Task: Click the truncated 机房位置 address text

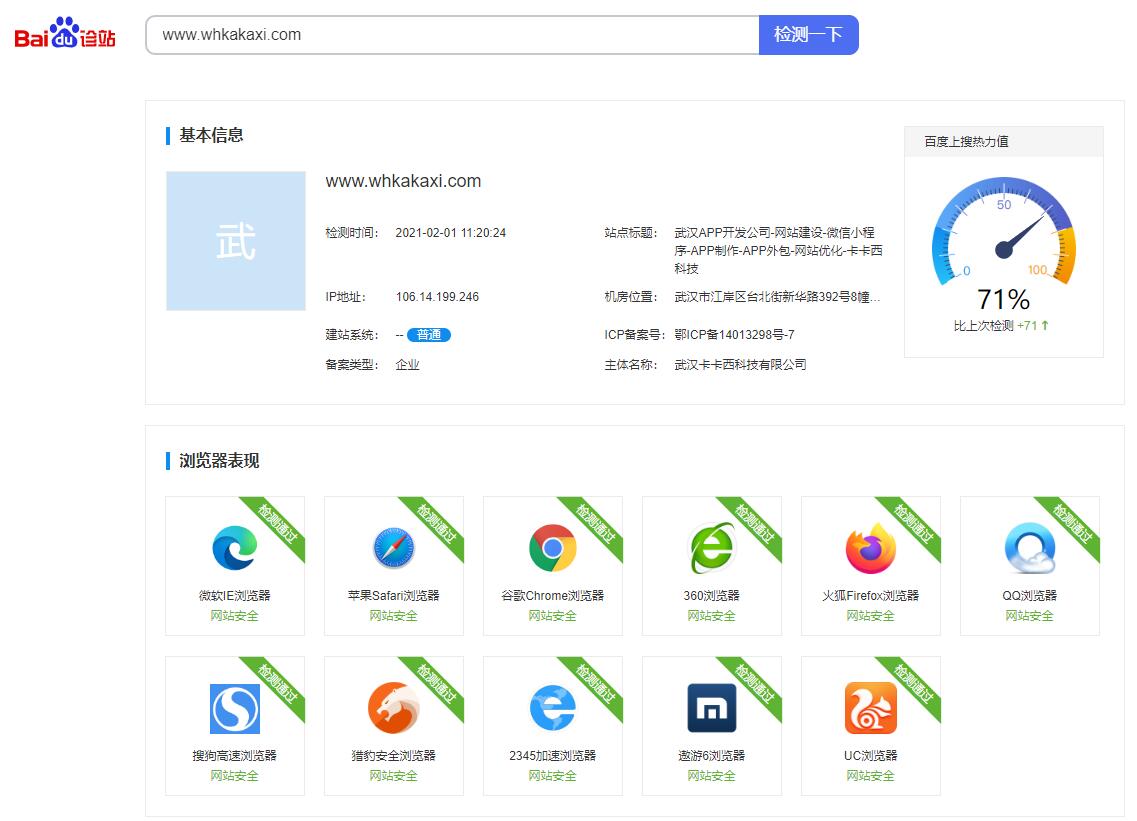Action: point(777,297)
